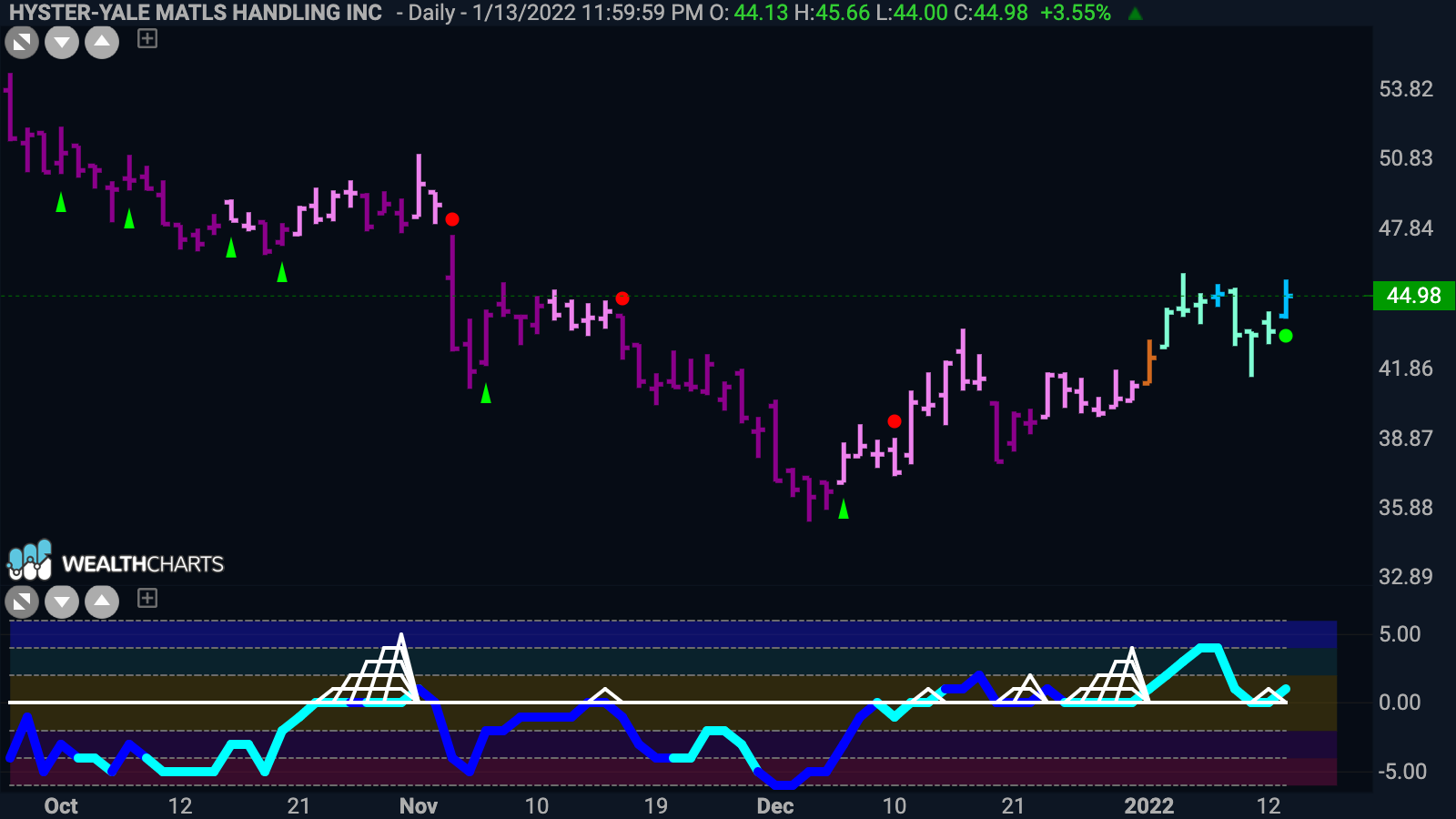Click the latest blue price bar
The image size is (1456, 819).
(x=1286, y=298)
